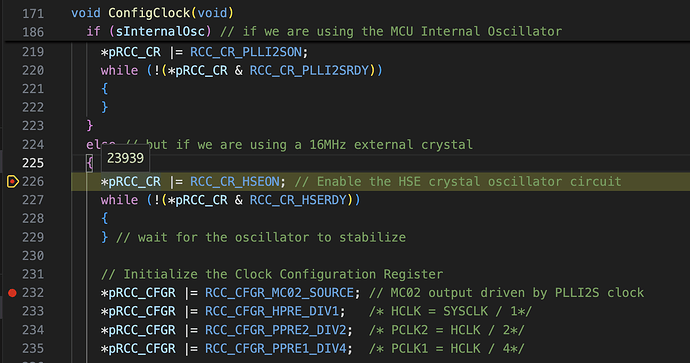
Task: Place cursor on RCC_CR_PLLI2SON on line 219
Action: (246, 52)
